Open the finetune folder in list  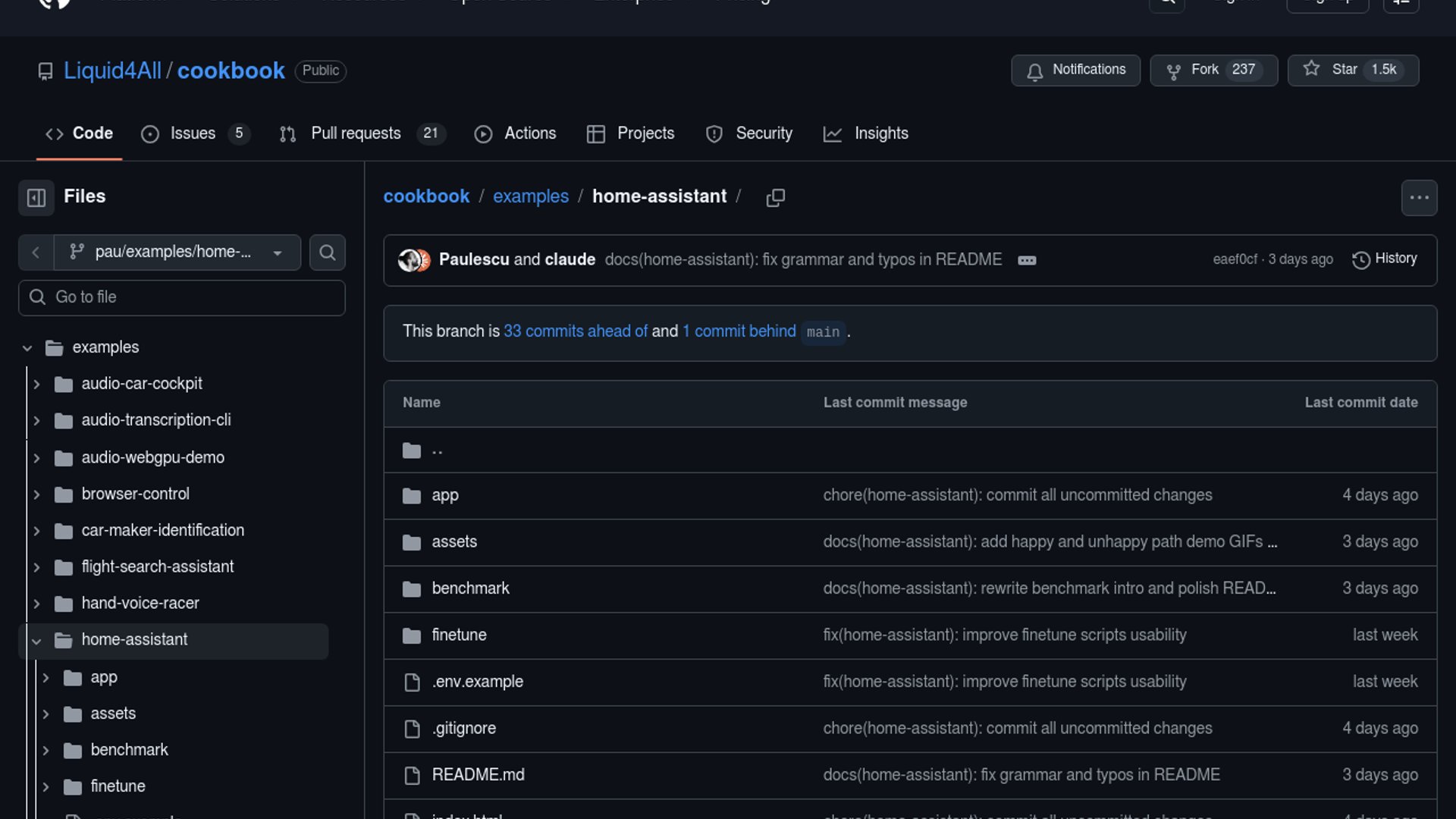click(459, 635)
